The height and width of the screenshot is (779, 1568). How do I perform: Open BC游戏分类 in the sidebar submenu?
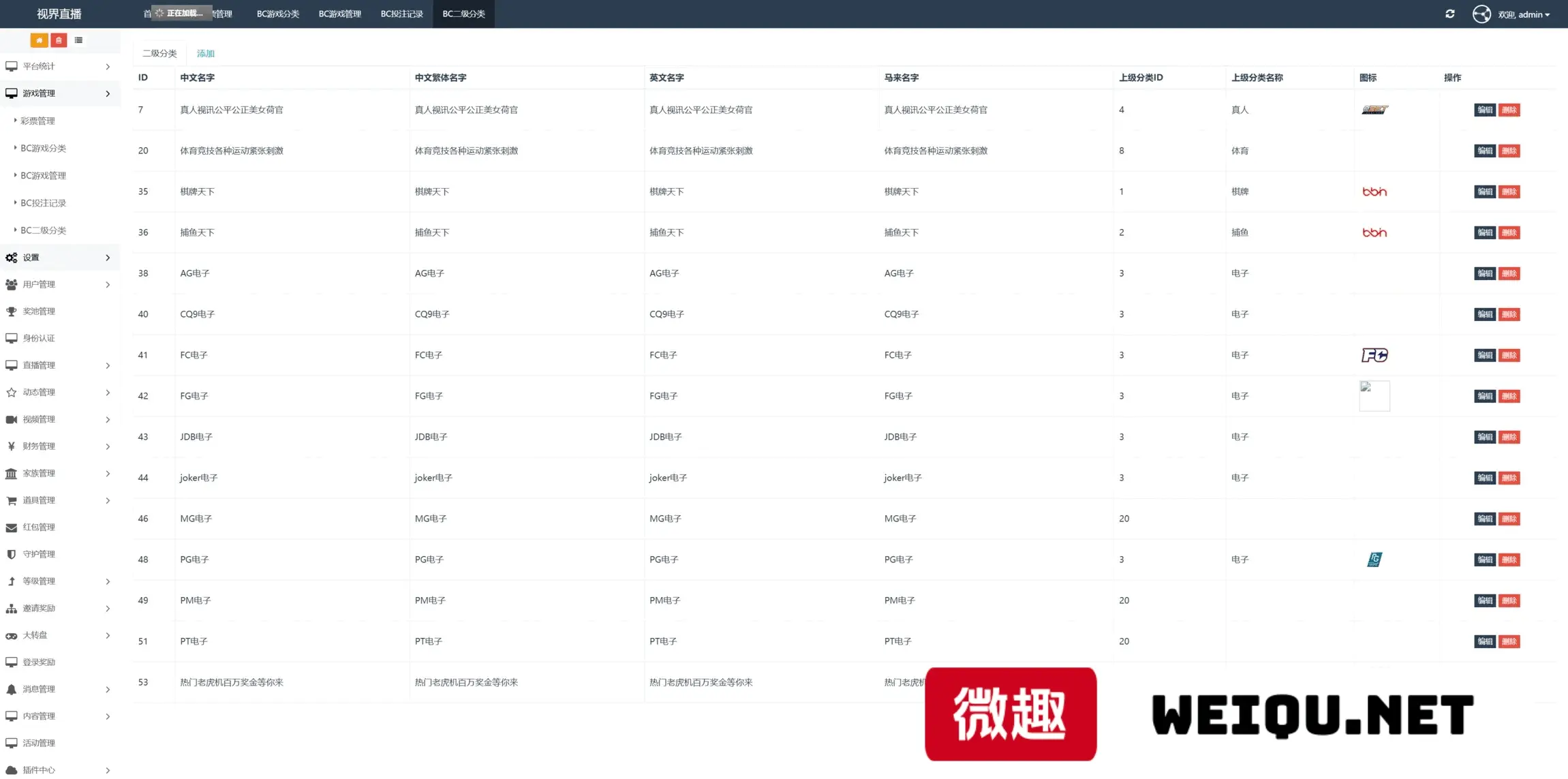43,148
